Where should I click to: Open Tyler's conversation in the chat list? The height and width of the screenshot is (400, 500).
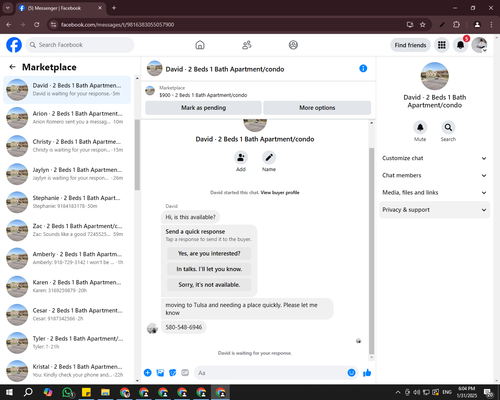click(67, 343)
